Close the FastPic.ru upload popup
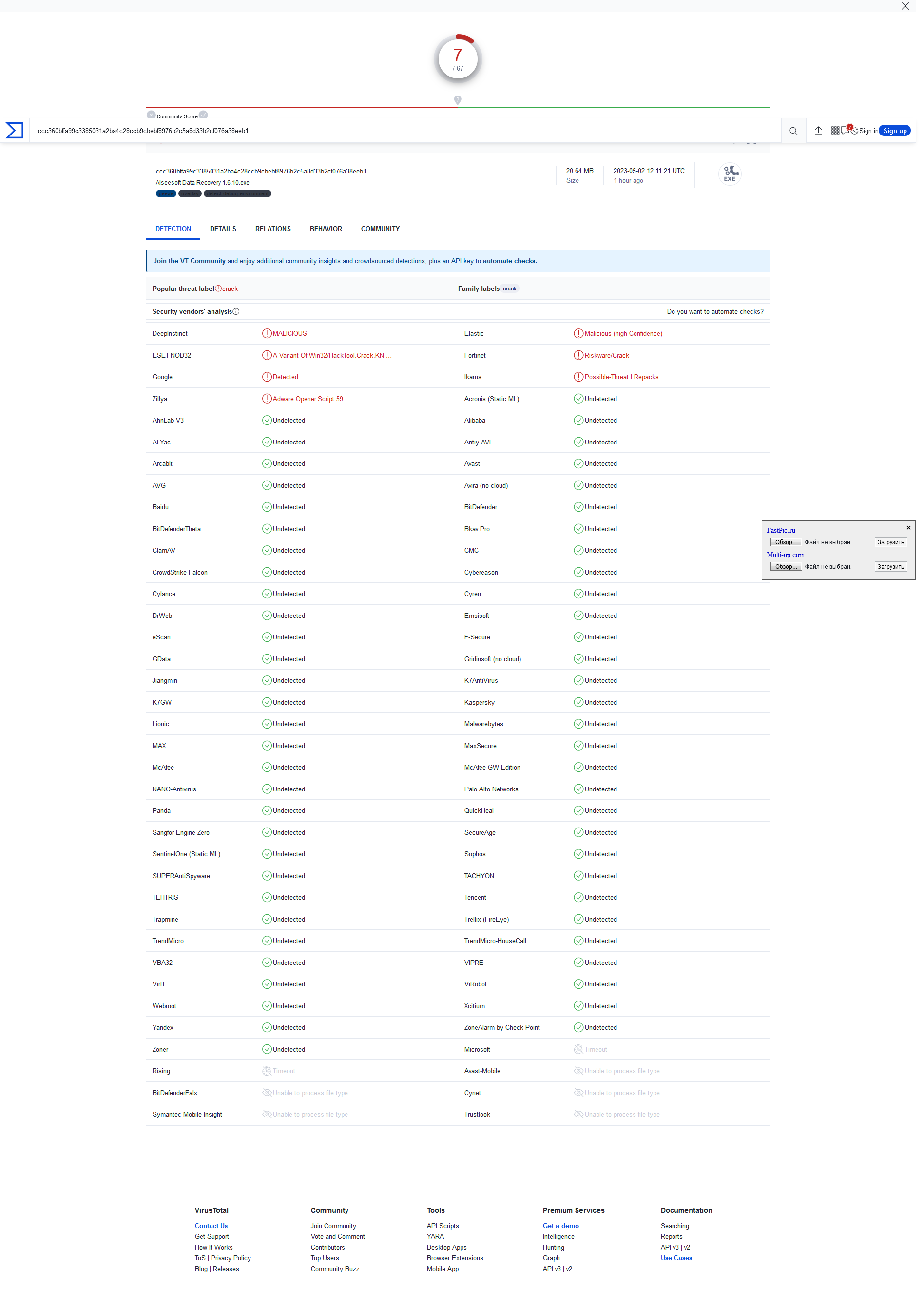The width and height of the screenshot is (924, 1290). click(x=908, y=527)
